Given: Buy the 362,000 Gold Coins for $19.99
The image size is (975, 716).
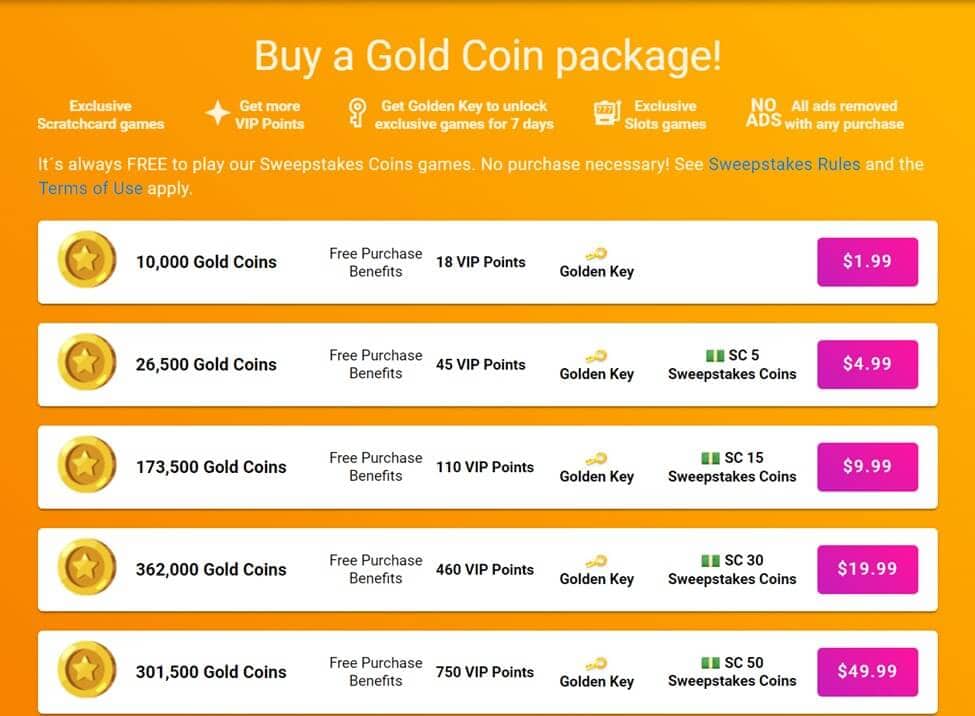Looking at the screenshot, I should (867, 569).
